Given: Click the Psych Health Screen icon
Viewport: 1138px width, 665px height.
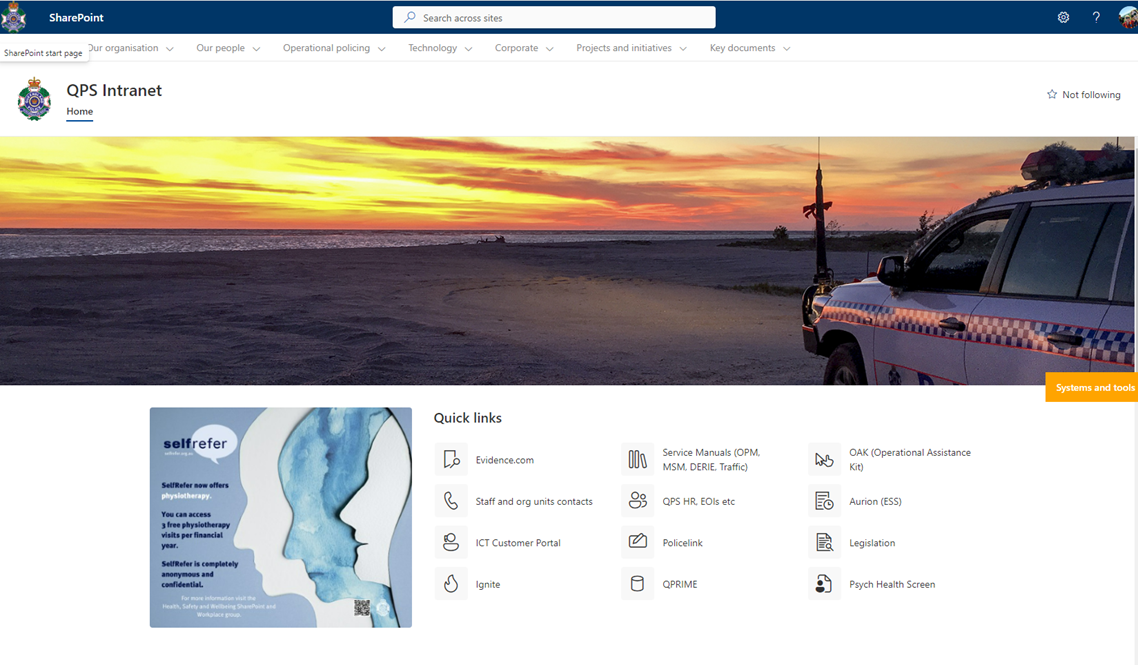Looking at the screenshot, I should (824, 583).
